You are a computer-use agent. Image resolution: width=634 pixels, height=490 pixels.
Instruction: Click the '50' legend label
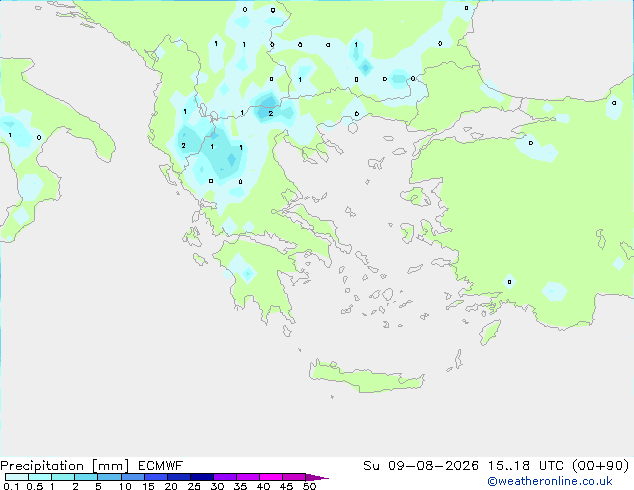coord(309,486)
